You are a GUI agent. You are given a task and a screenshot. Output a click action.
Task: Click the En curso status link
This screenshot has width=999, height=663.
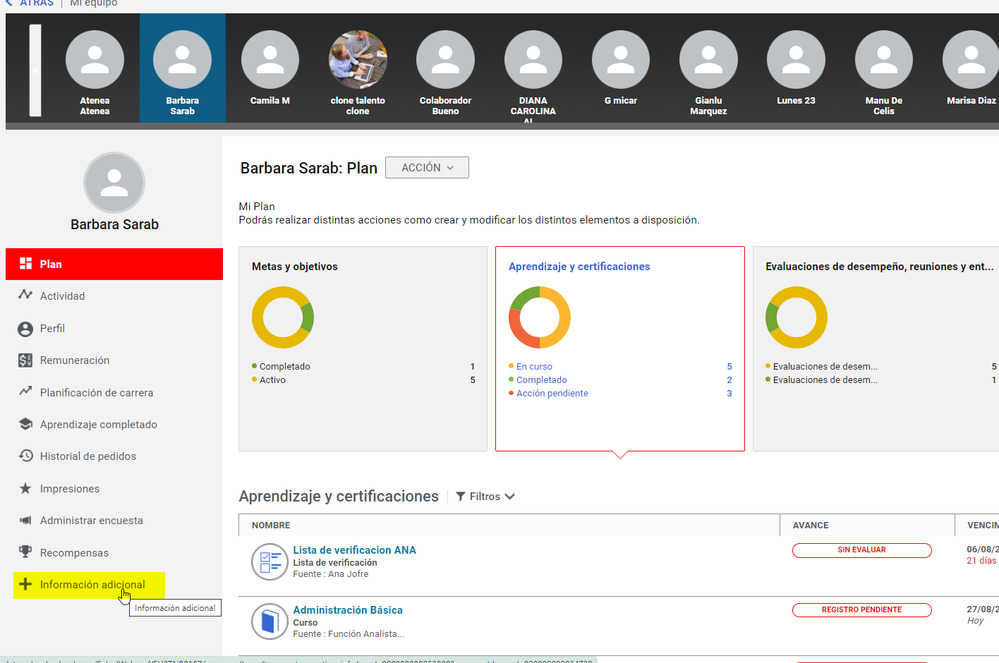534,367
